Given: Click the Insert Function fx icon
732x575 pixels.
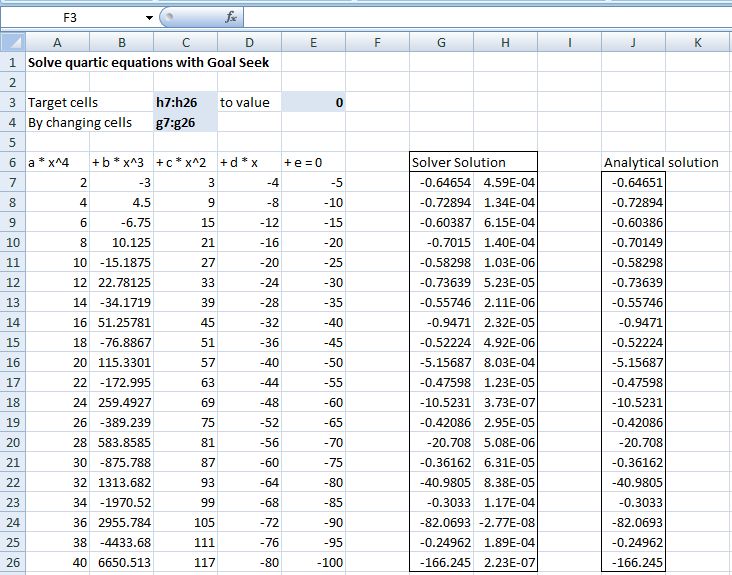Looking at the screenshot, I should click(230, 18).
